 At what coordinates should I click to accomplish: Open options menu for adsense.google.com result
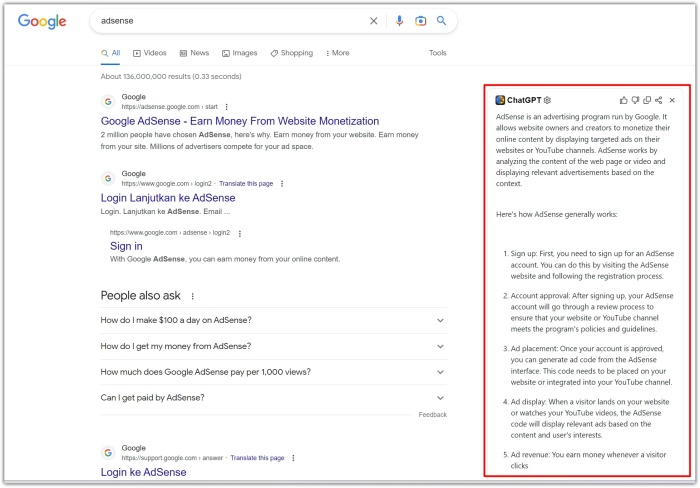pyautogui.click(x=227, y=107)
